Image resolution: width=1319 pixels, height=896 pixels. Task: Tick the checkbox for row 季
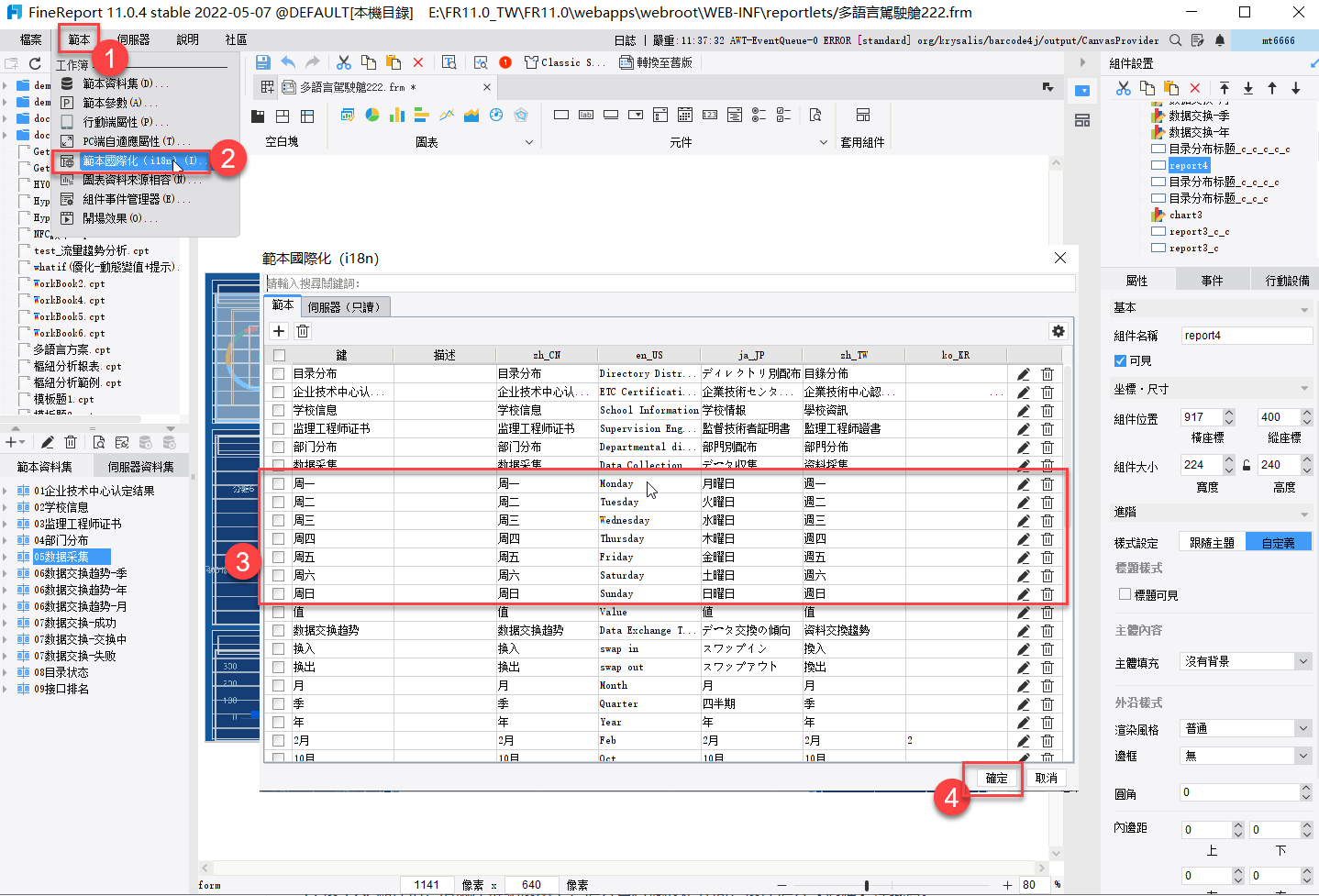(x=279, y=704)
